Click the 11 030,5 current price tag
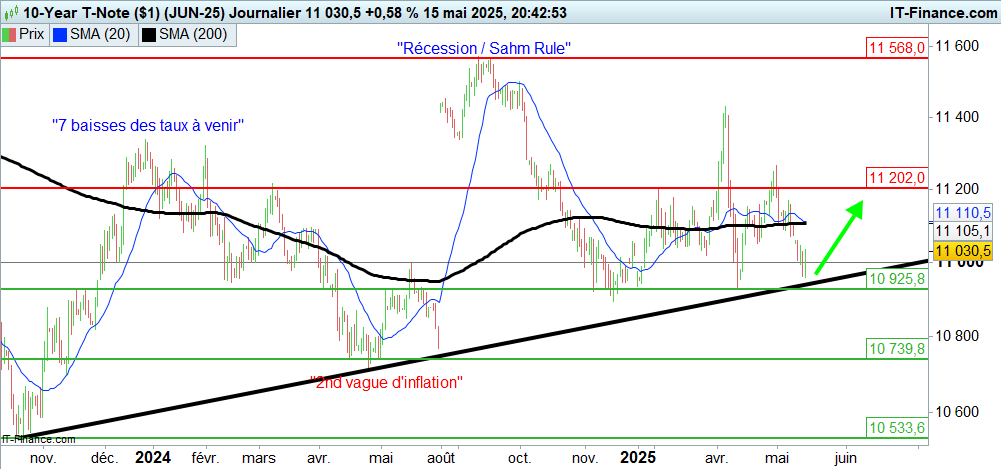1001x469 pixels. (962, 249)
